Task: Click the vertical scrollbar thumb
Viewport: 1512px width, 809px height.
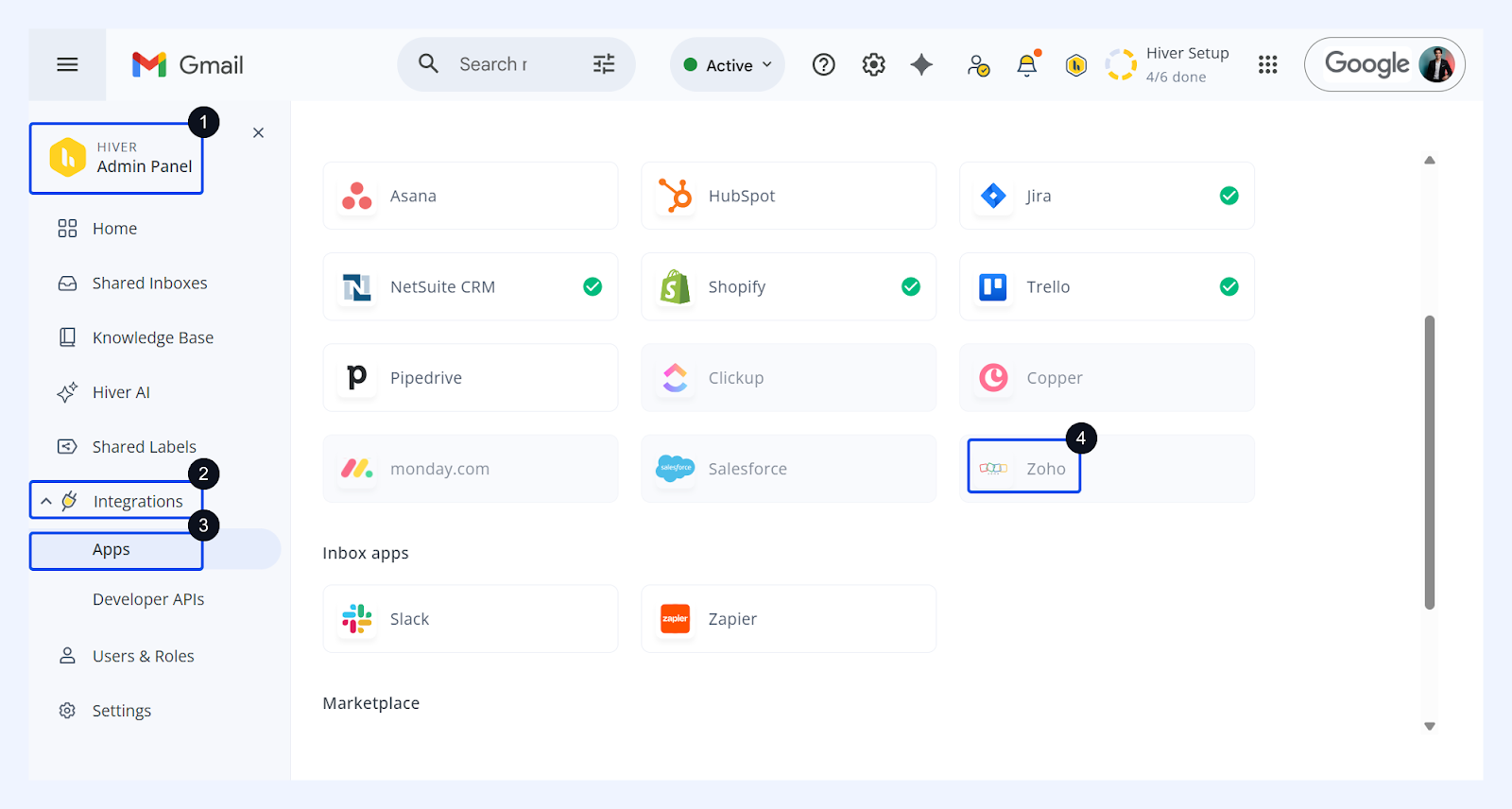Action: [x=1430, y=462]
